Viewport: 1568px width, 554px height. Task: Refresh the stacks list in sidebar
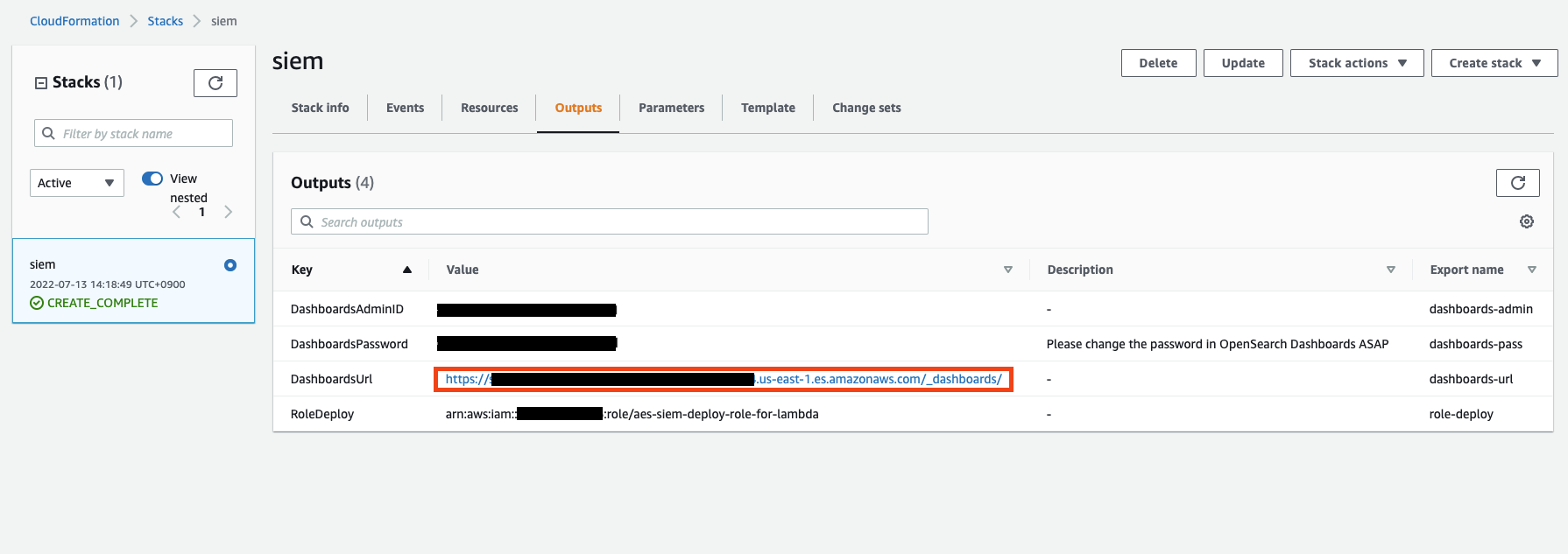pyautogui.click(x=215, y=83)
